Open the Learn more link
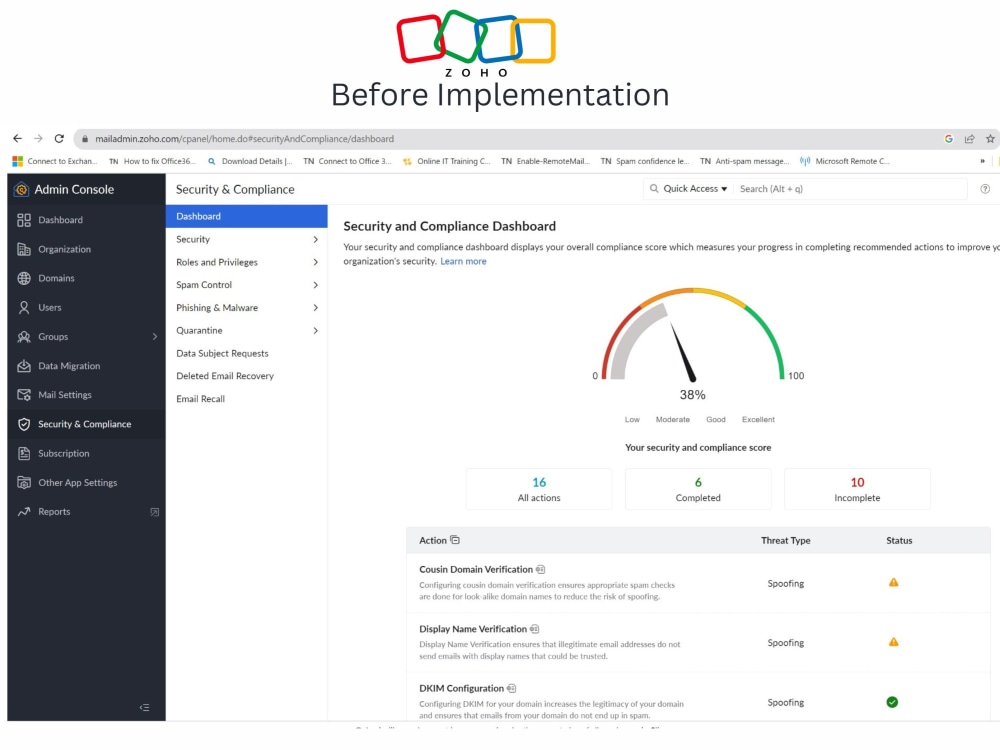1000x750 pixels. (x=463, y=261)
